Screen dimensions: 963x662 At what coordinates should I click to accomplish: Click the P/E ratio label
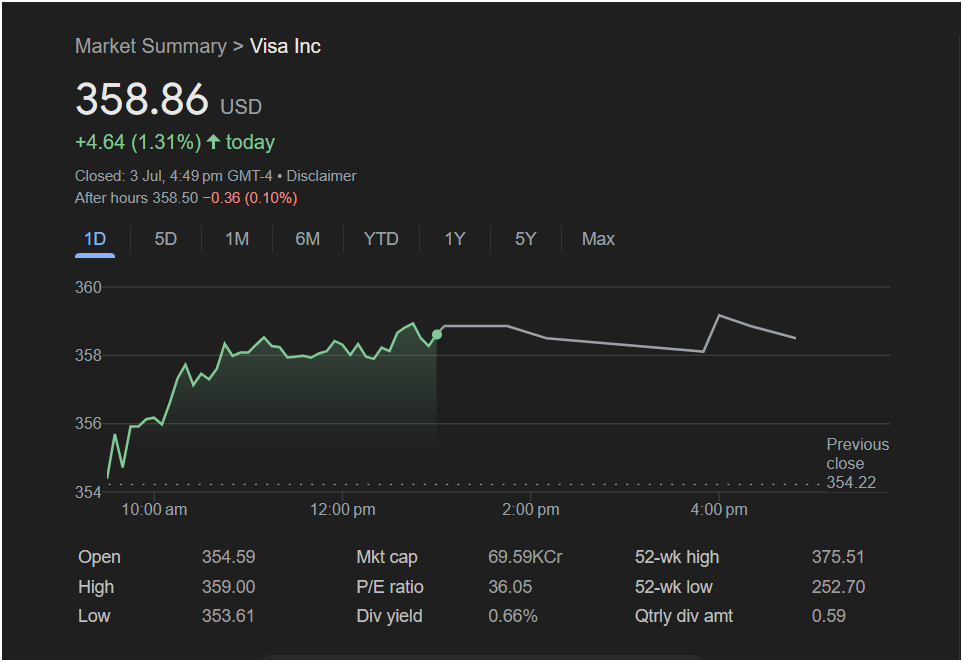(x=390, y=587)
